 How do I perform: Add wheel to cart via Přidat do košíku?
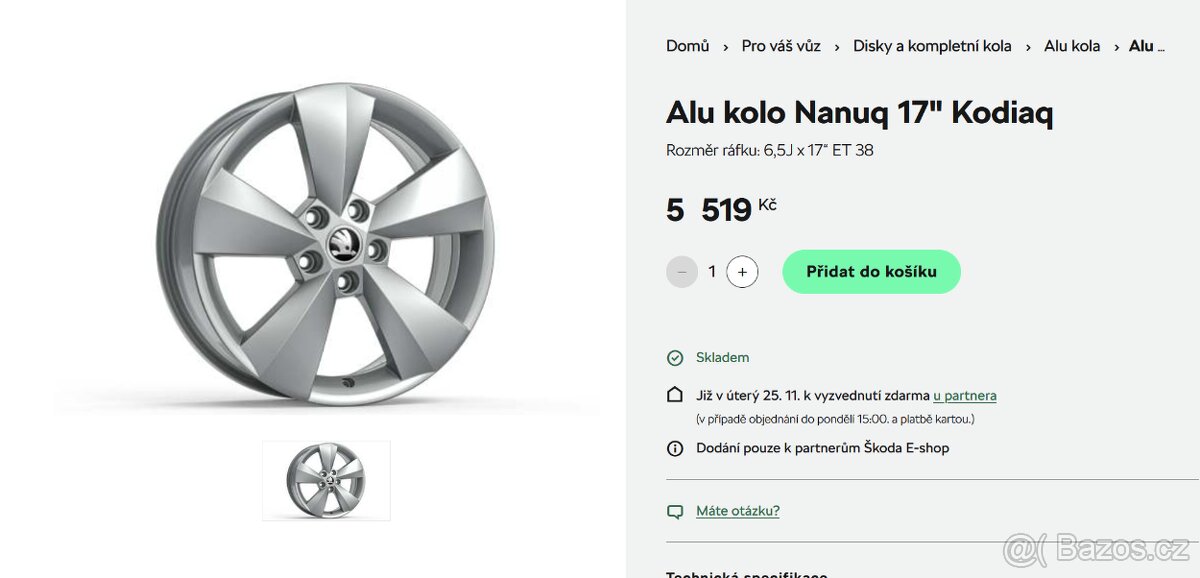871,271
